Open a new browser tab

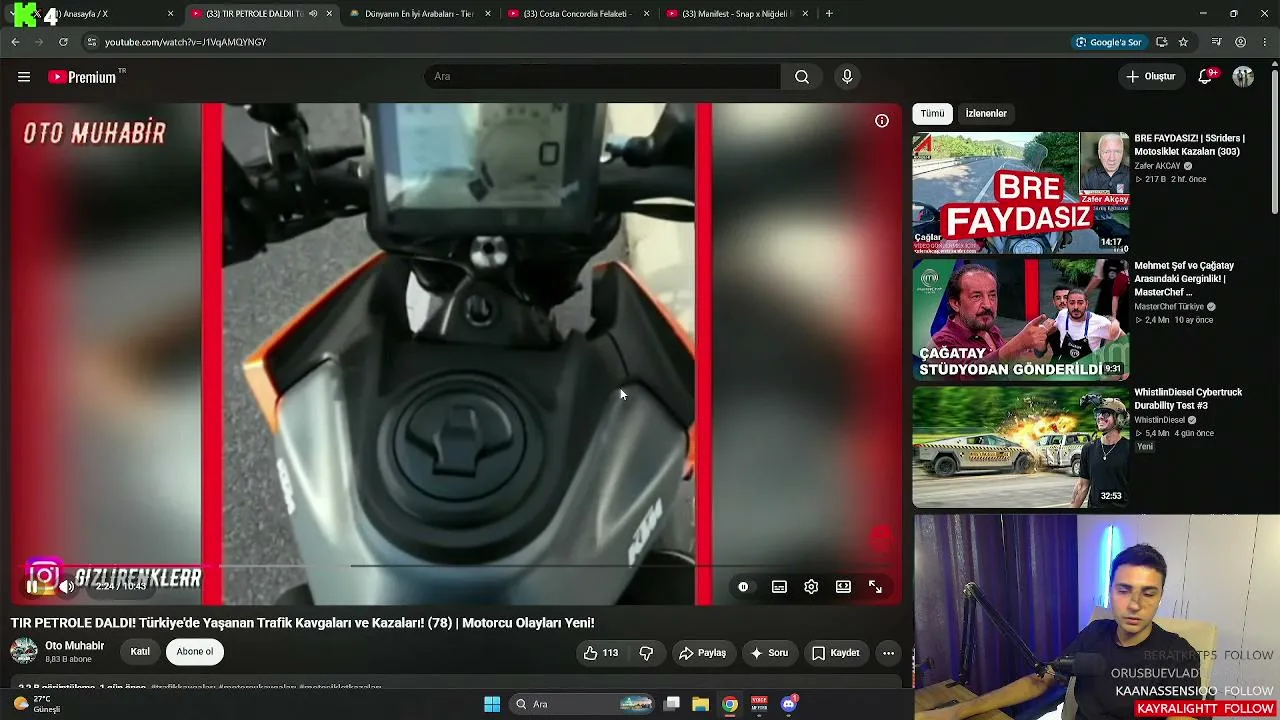pos(829,14)
